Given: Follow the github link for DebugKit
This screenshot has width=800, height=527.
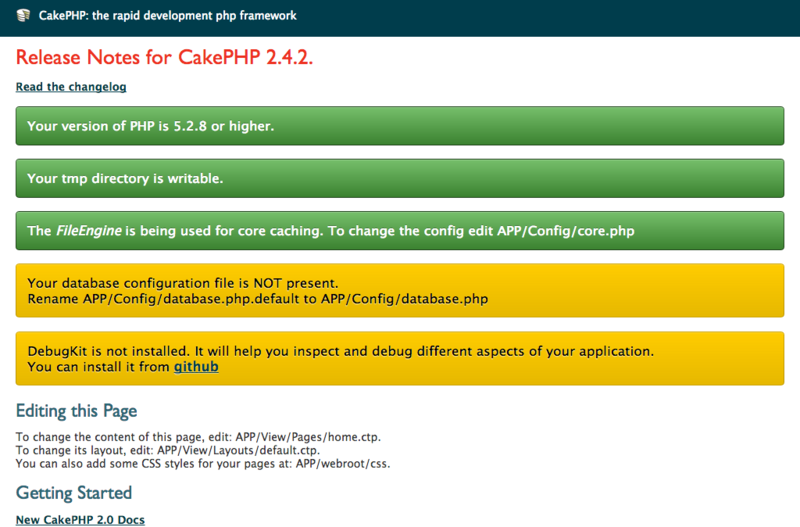Looking at the screenshot, I should [x=196, y=367].
